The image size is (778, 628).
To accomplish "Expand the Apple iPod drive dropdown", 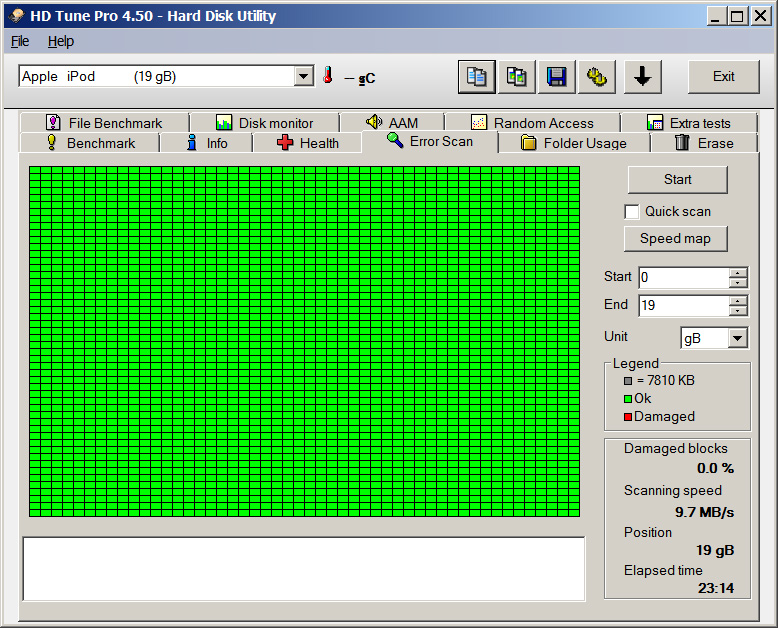I will 304,77.
